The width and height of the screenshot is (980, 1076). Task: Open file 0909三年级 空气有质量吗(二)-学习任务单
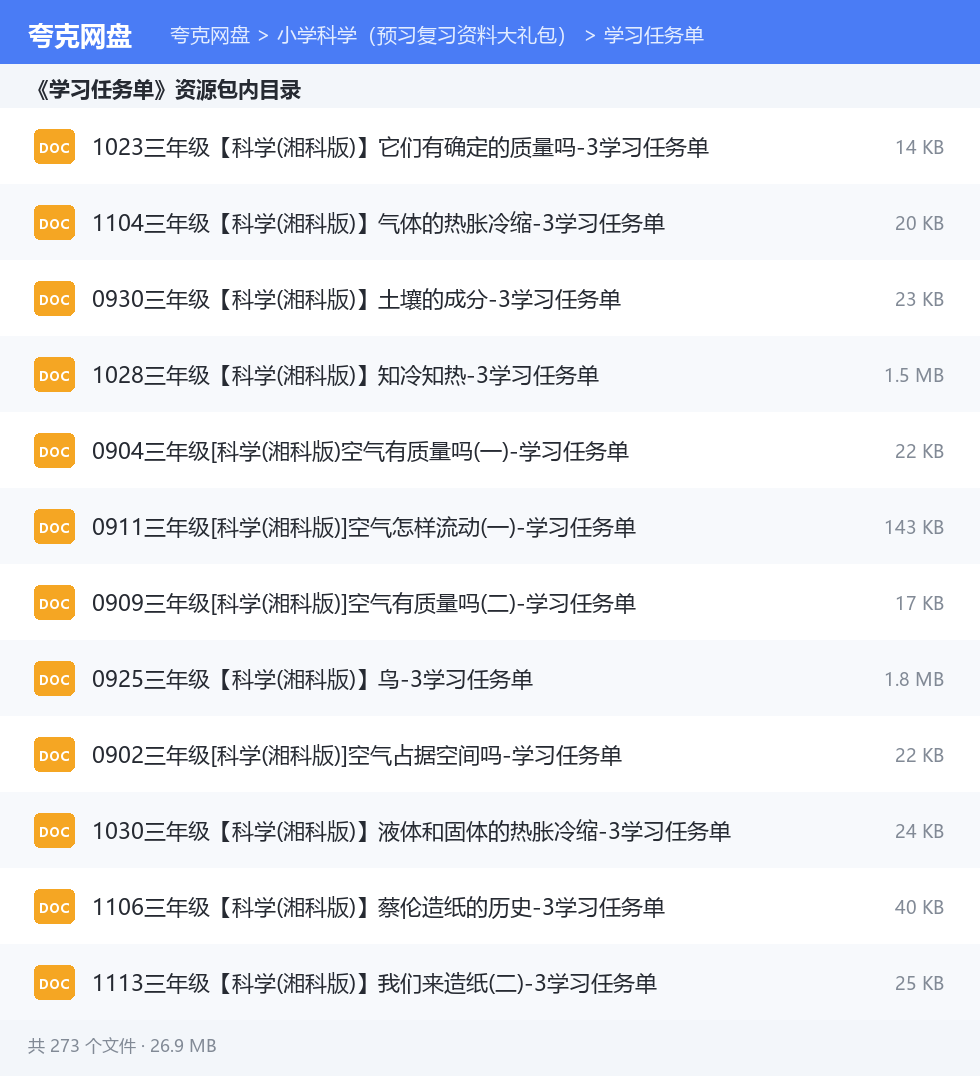pyautogui.click(x=364, y=603)
